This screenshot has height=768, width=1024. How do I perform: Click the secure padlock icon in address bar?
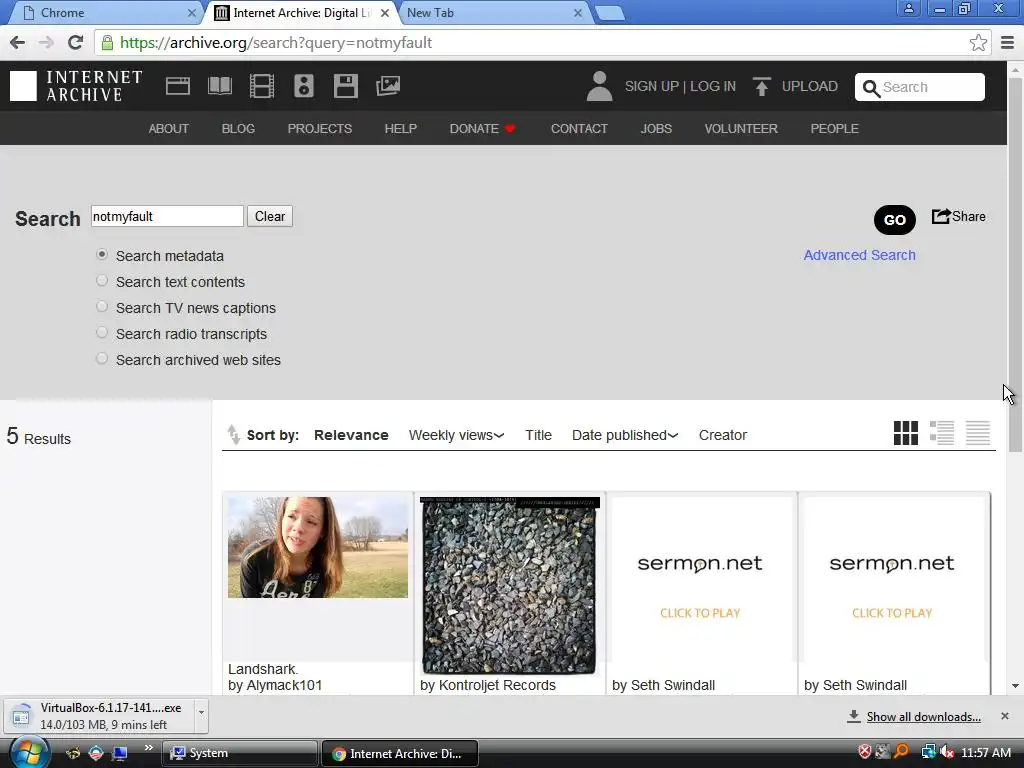click(107, 43)
